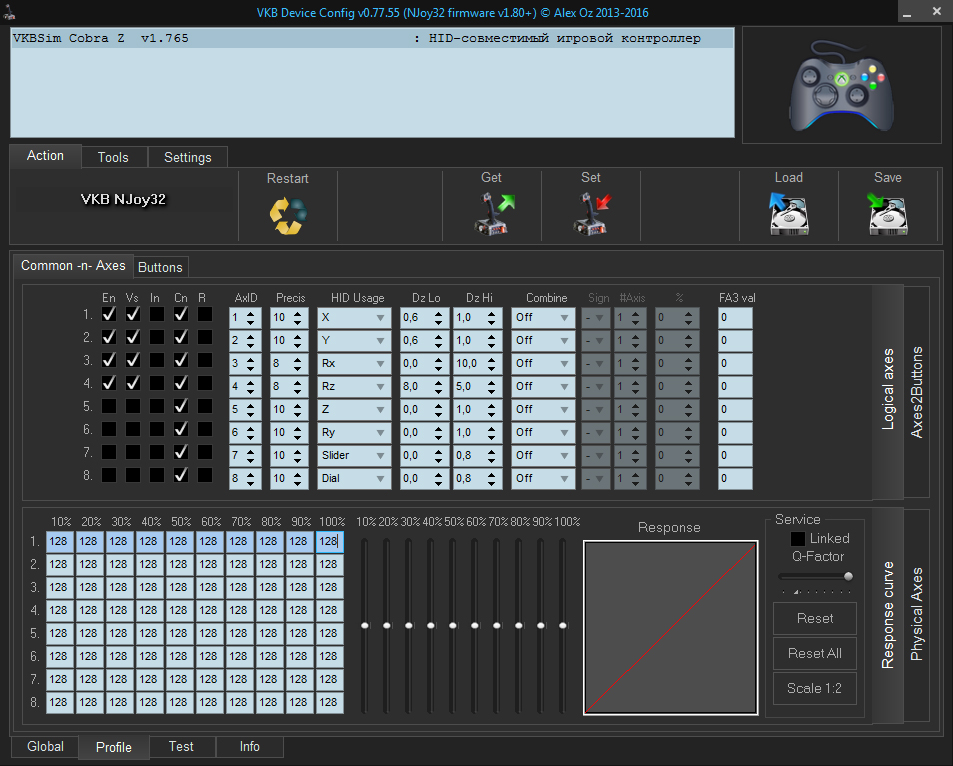Click the Response curve graph
This screenshot has width=953, height=766.
(670, 627)
